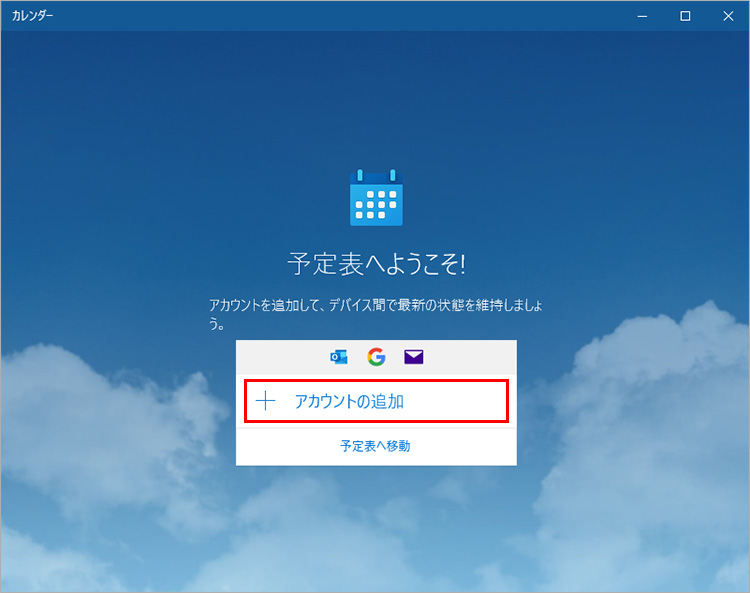This screenshot has height=593, width=750.
Task: Click the Google account icon
Action: click(376, 357)
